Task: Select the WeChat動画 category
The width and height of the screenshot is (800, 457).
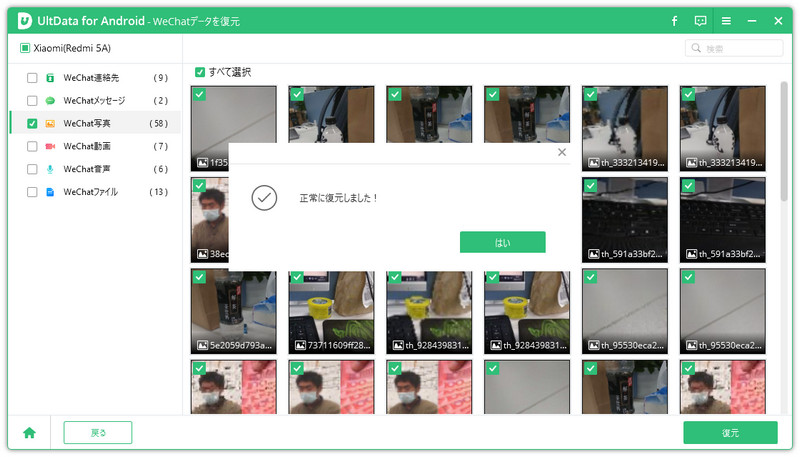Action: pos(96,146)
